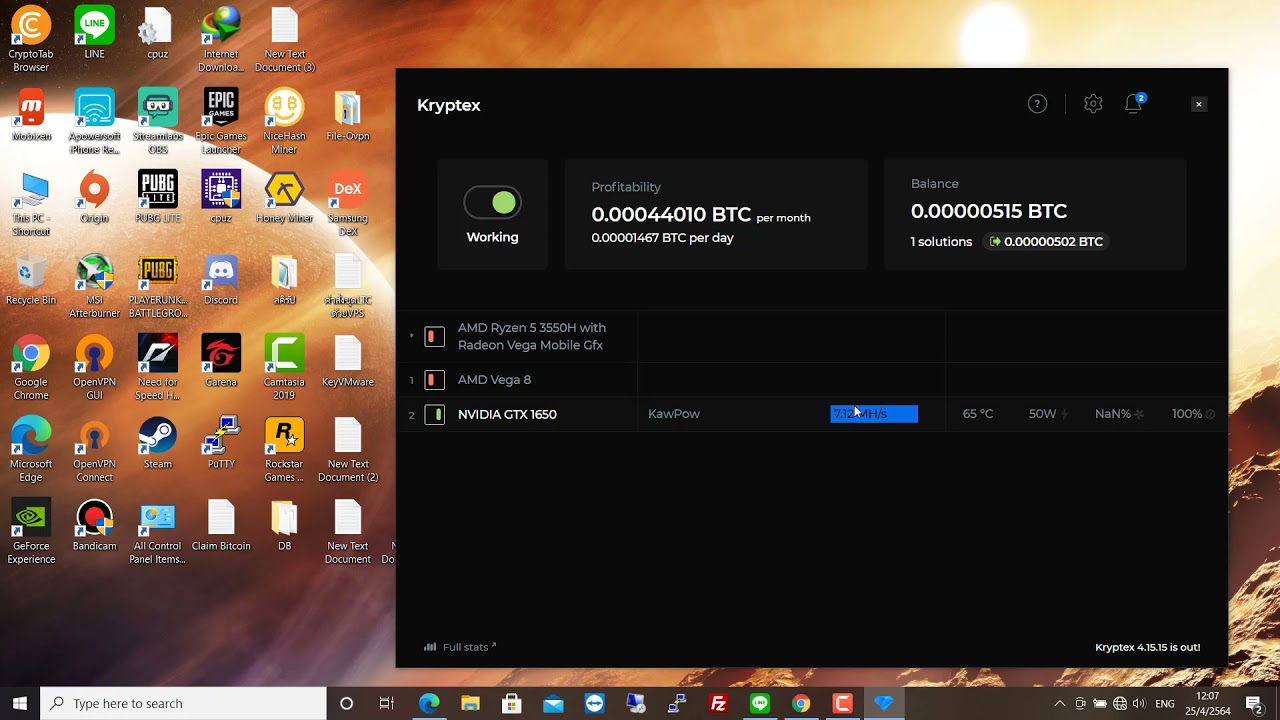The height and width of the screenshot is (720, 1280).
Task: Show hidden system tray icons
Action: 1060,703
